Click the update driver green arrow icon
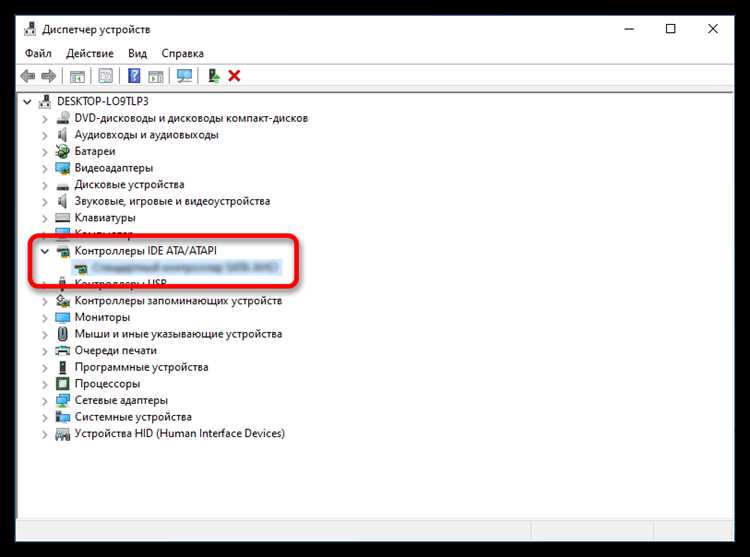This screenshot has width=750, height=557. [213, 76]
